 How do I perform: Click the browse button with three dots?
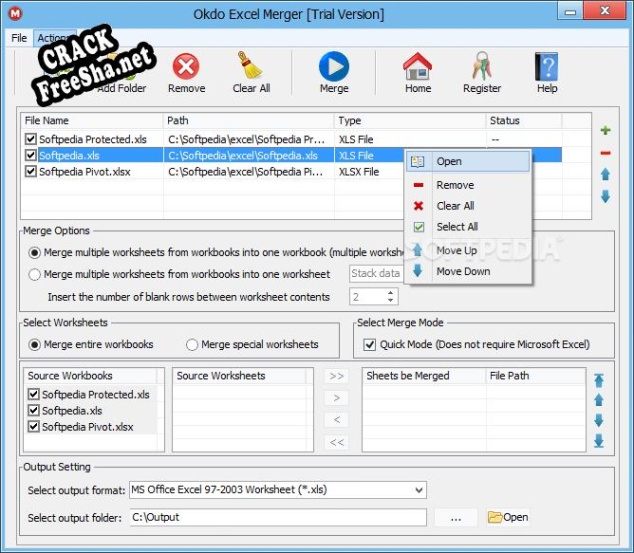pos(456,517)
